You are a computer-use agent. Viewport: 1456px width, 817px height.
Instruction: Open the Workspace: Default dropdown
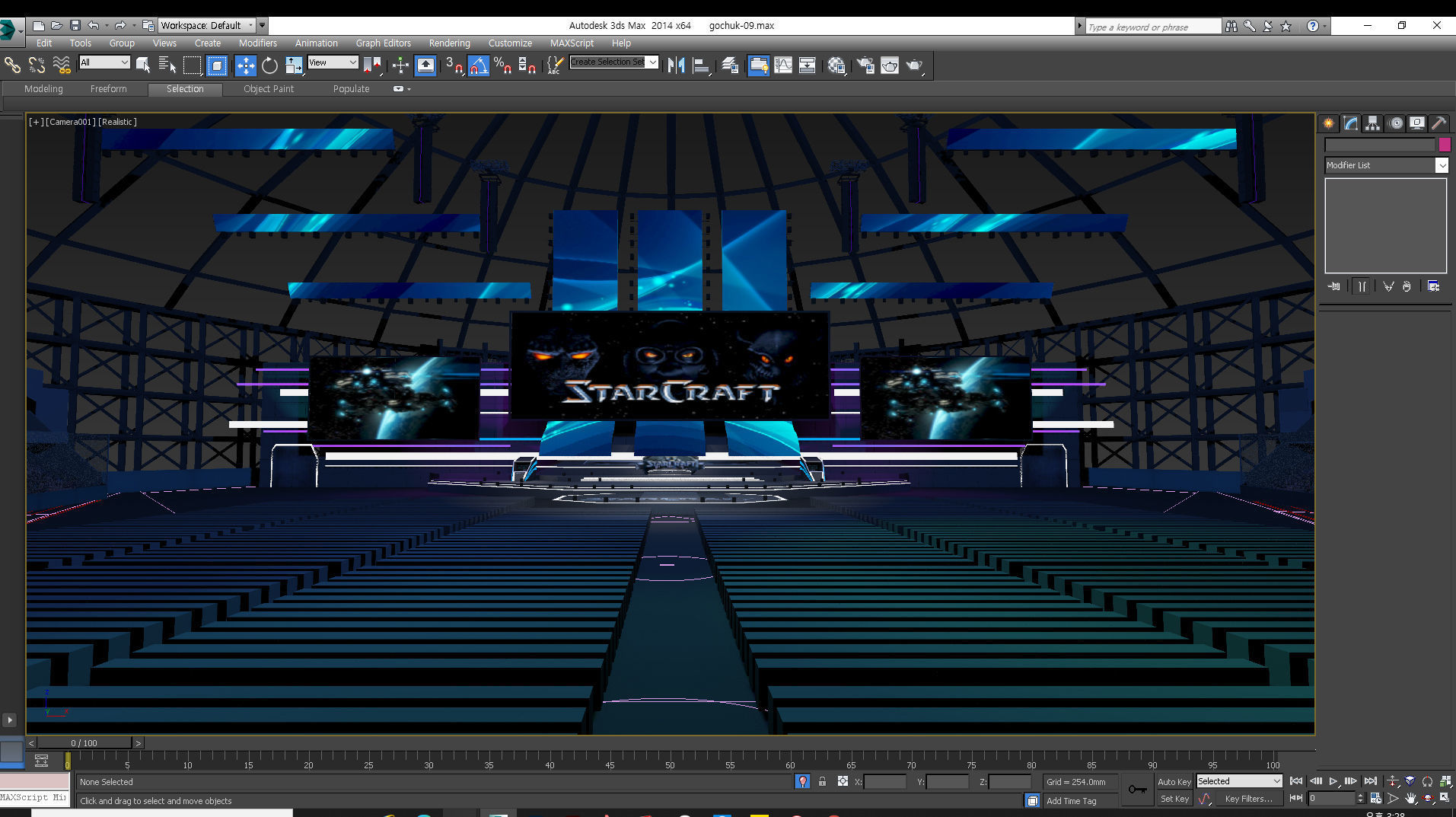tap(206, 25)
